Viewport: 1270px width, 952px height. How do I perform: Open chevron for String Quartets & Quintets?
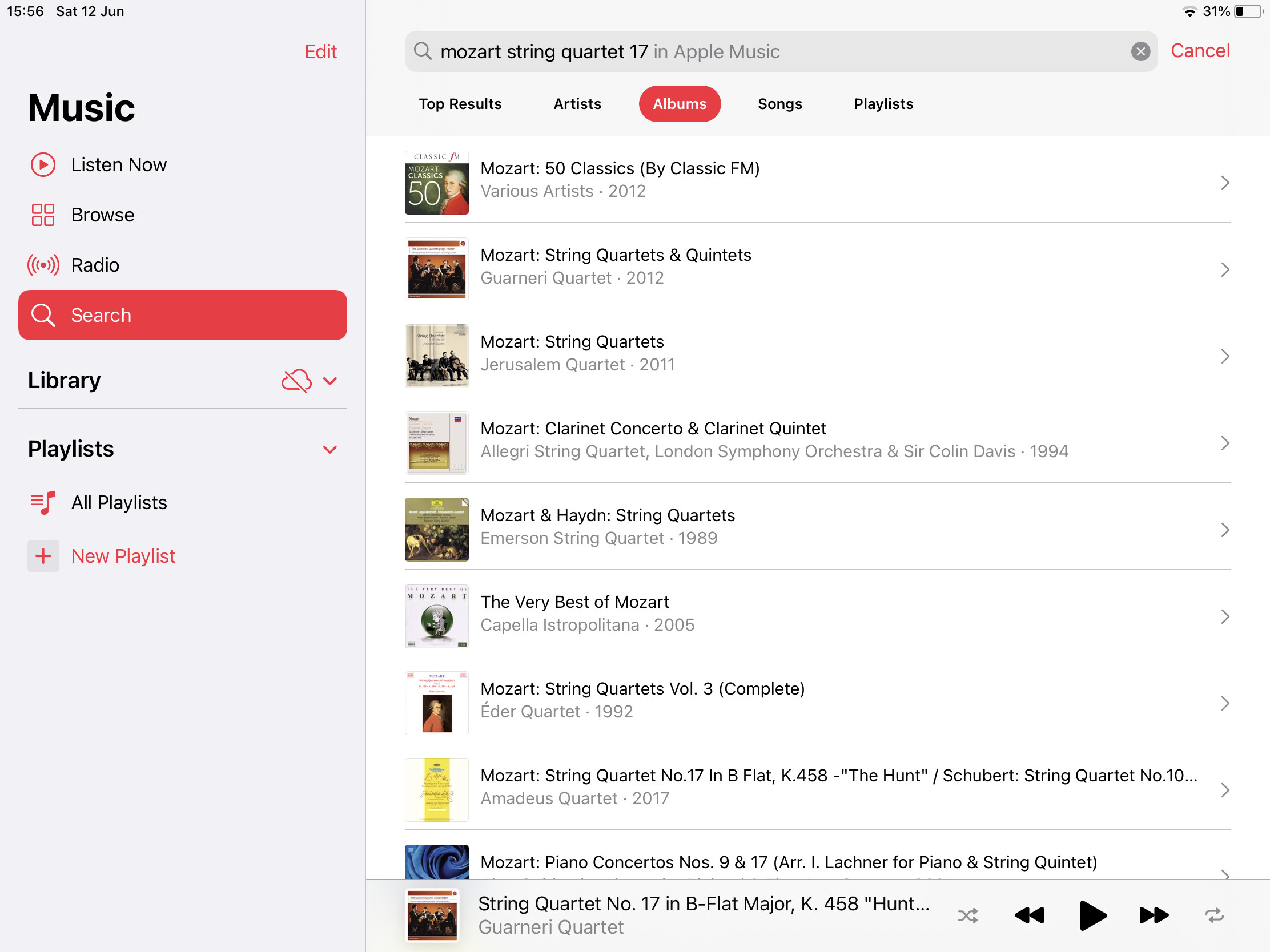point(1225,270)
